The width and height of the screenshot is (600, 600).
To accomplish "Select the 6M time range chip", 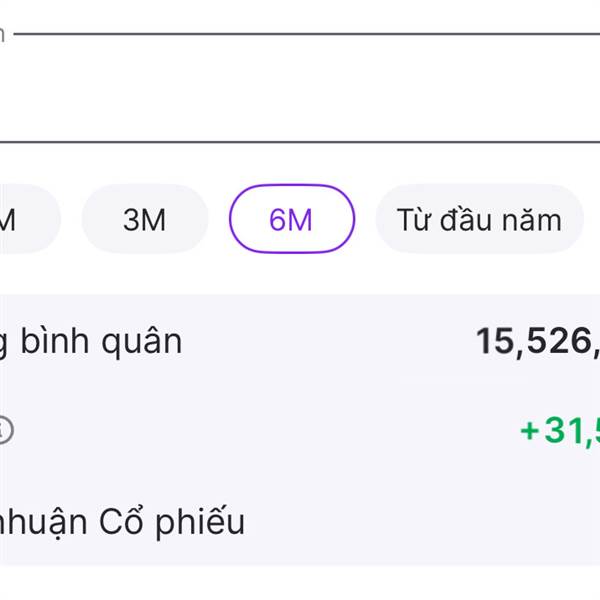I will click(x=291, y=220).
